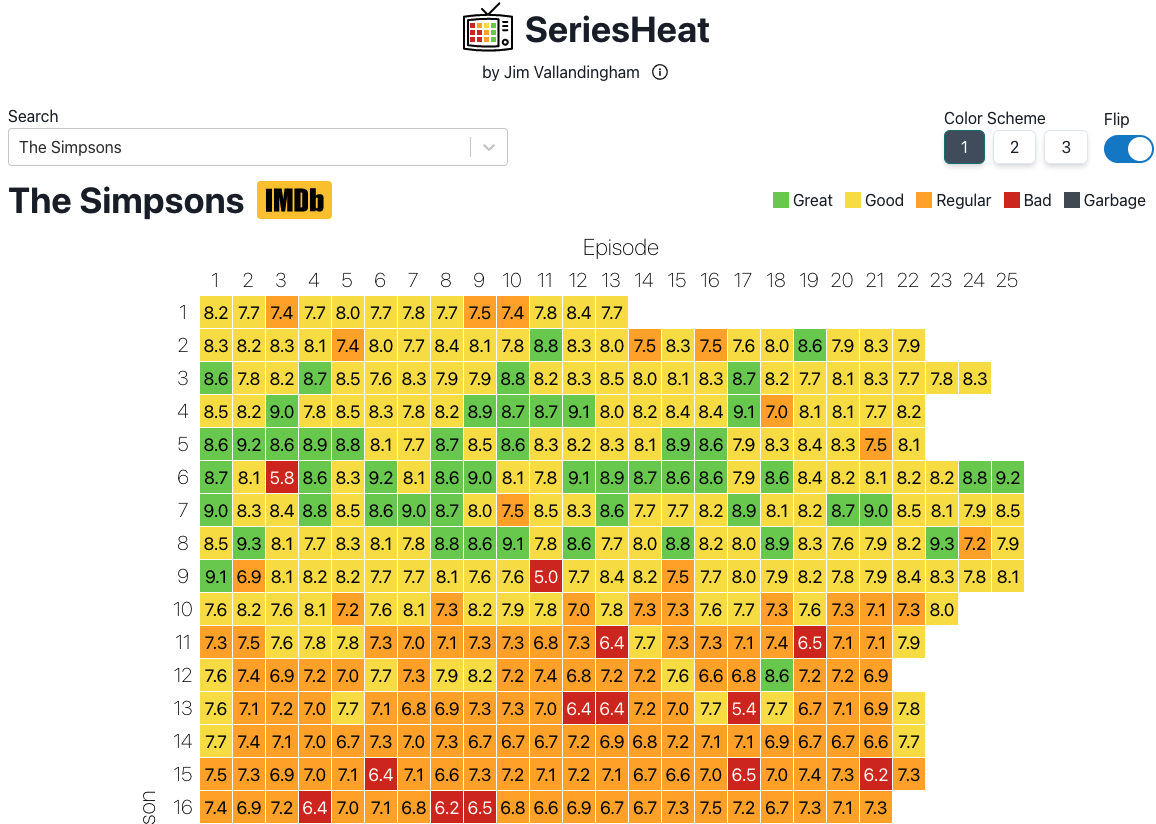This screenshot has width=1156, height=824.
Task: Open the IMDb page for The Simpsons
Action: (294, 200)
